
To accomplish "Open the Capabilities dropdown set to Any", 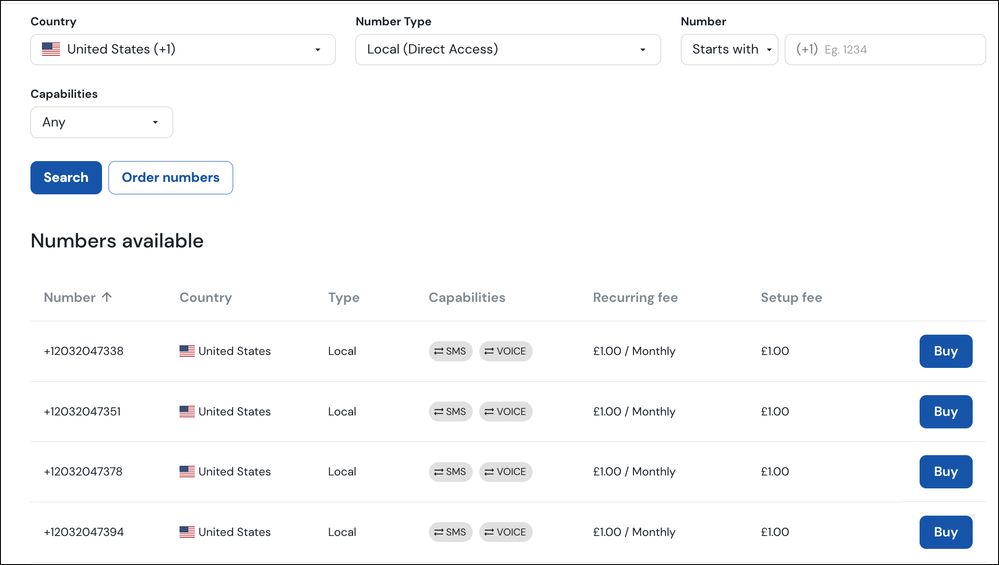I will 101,122.
